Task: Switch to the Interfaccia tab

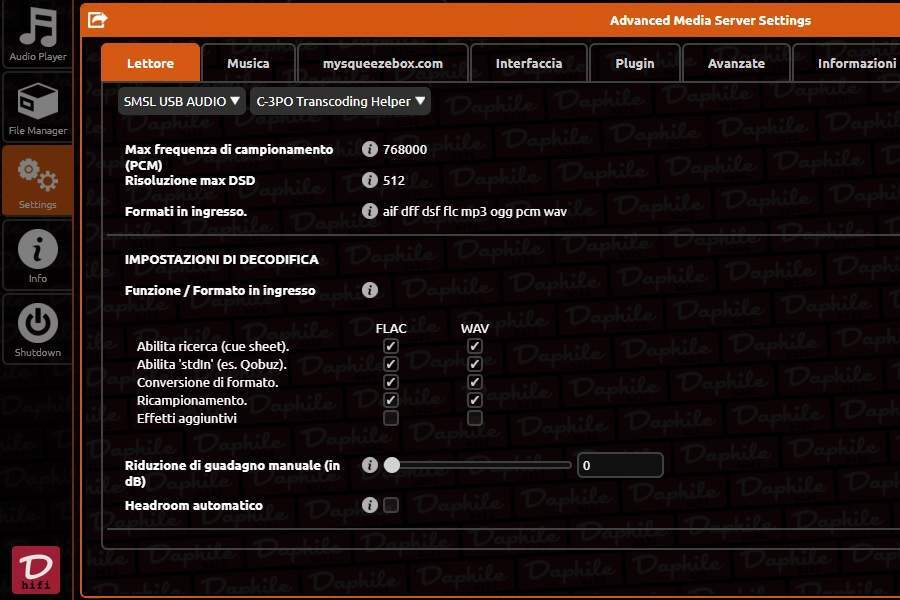Action: (529, 63)
